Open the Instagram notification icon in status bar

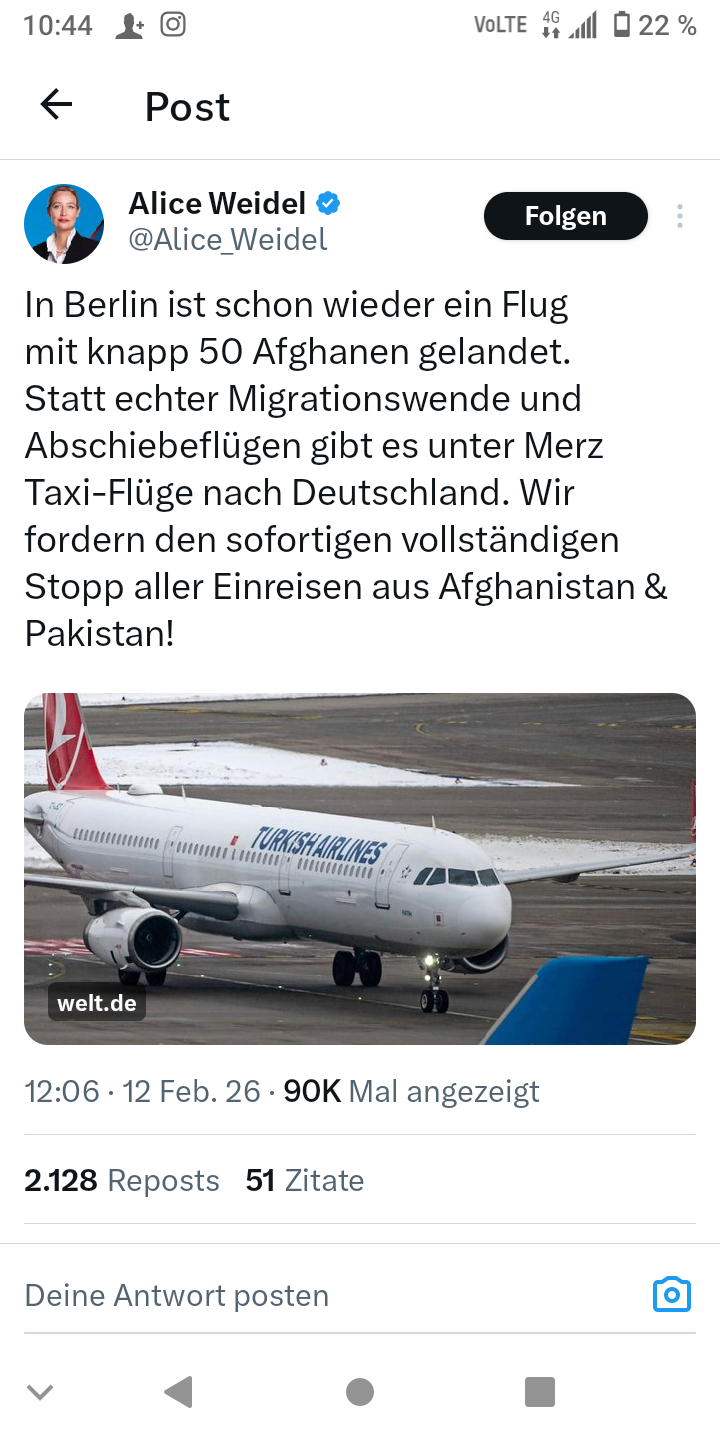tap(173, 25)
